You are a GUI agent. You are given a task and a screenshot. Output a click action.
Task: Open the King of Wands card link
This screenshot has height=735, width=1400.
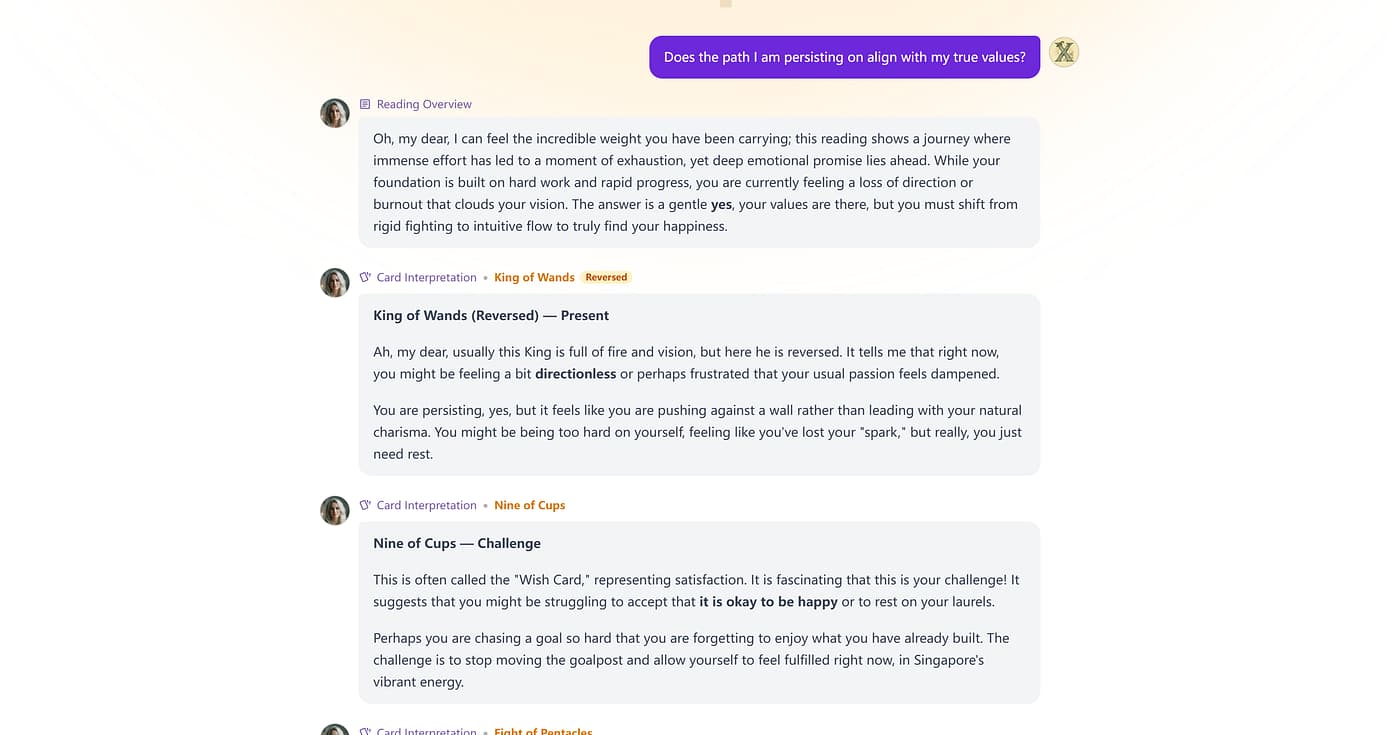coord(534,278)
